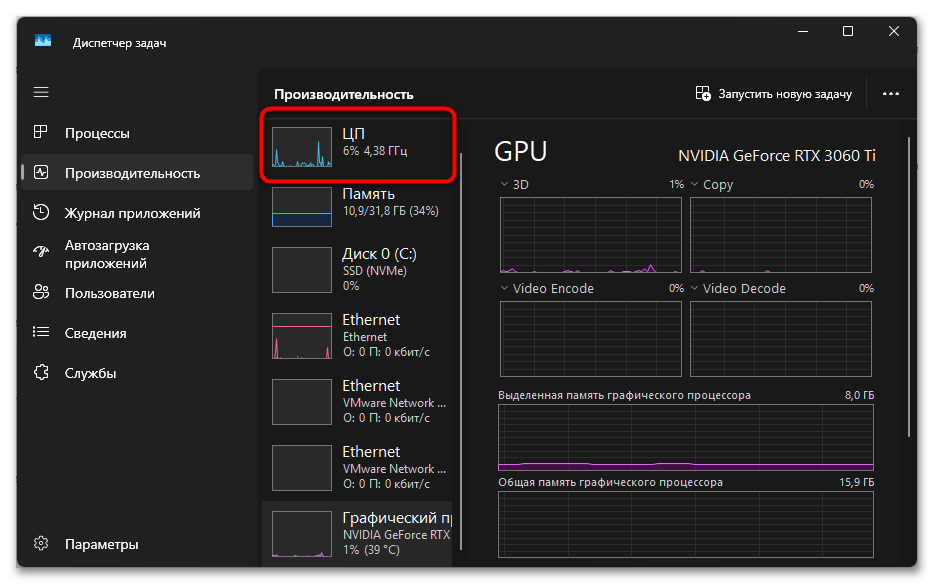Screen dimensions: 934x584
Task: Click the Диспетчер задач window title
Action: point(119,43)
